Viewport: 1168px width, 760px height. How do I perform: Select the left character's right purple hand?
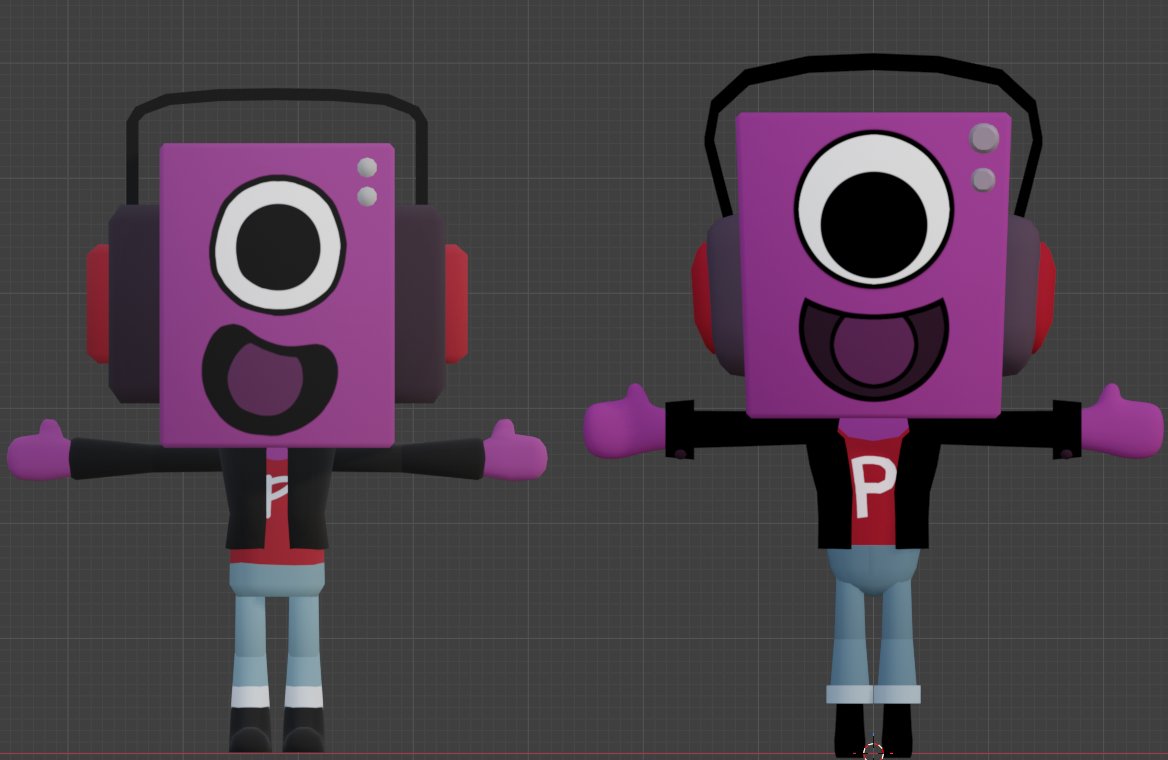515,452
